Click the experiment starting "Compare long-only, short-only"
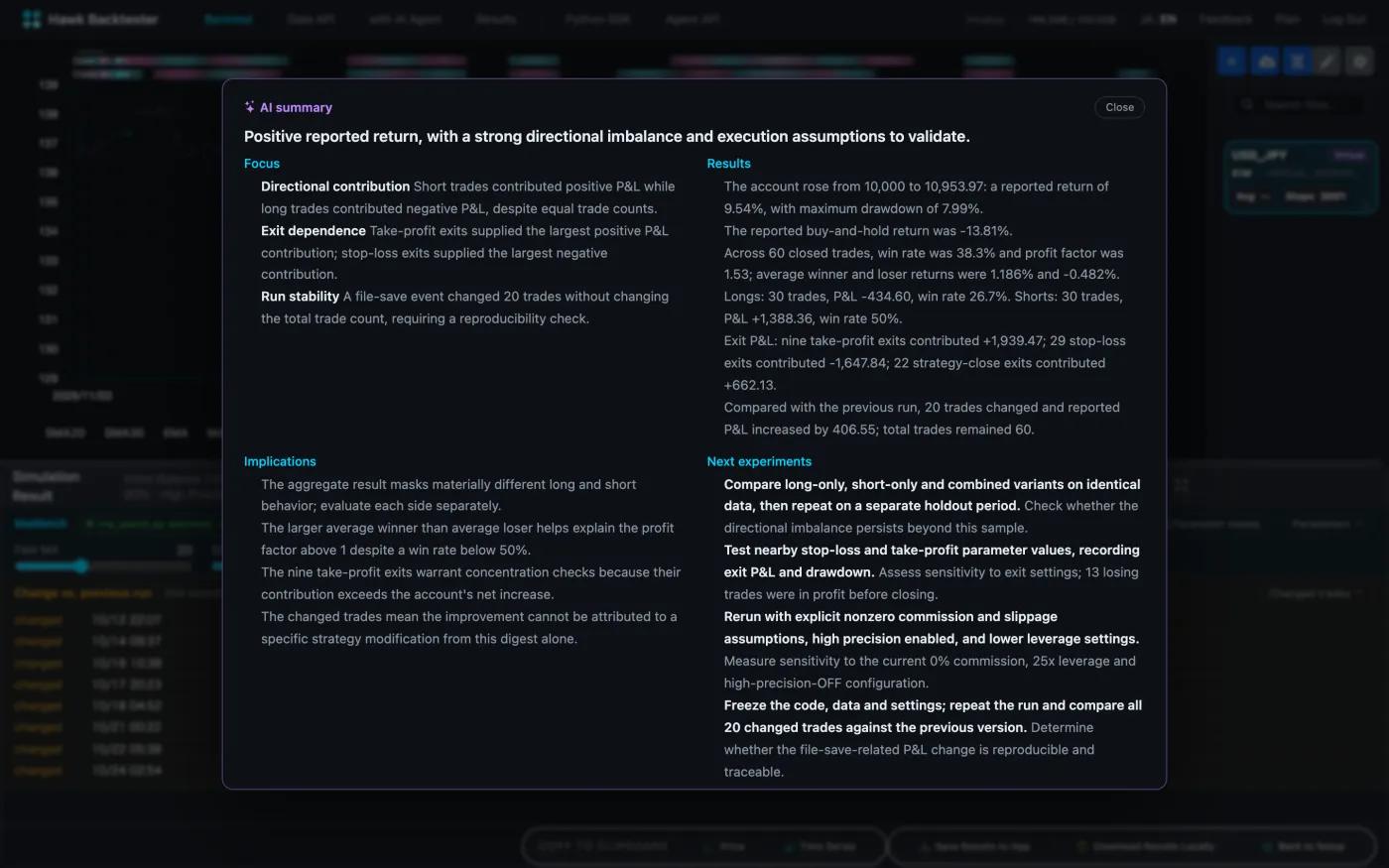Viewport: 1389px width, 868px height. [x=933, y=506]
